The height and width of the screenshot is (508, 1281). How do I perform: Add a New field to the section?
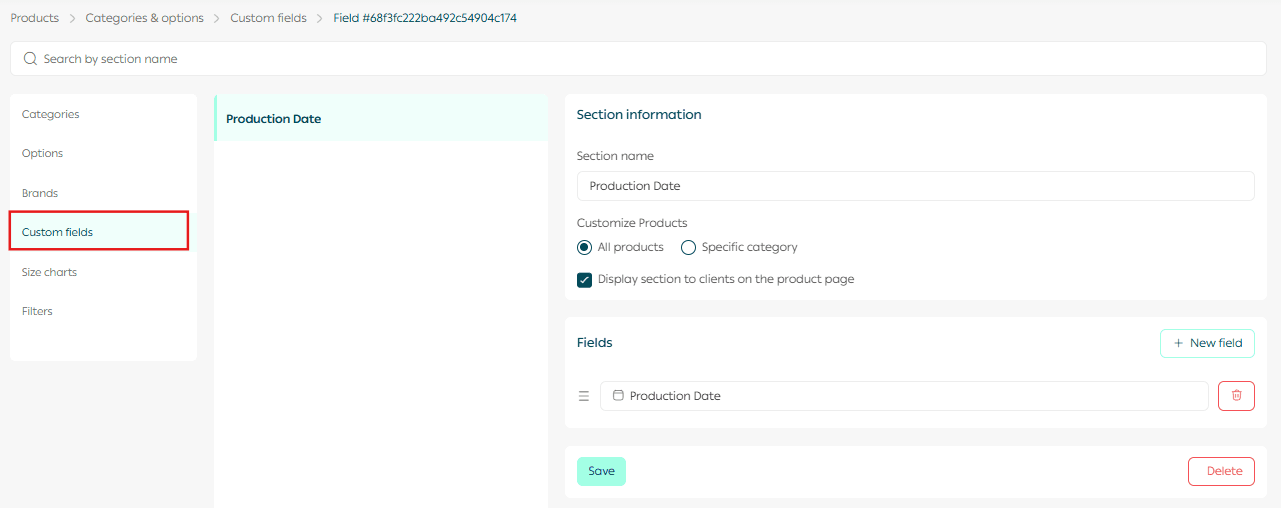coord(1207,343)
